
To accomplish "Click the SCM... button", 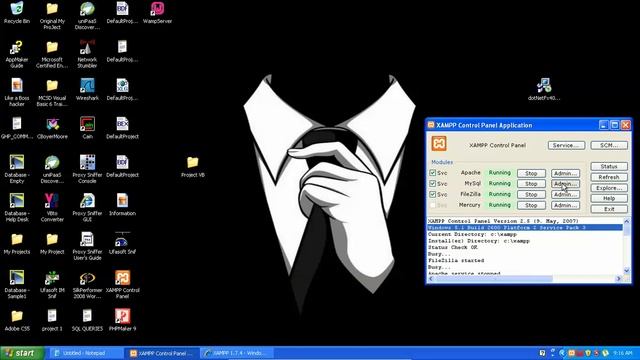I will click(609, 145).
